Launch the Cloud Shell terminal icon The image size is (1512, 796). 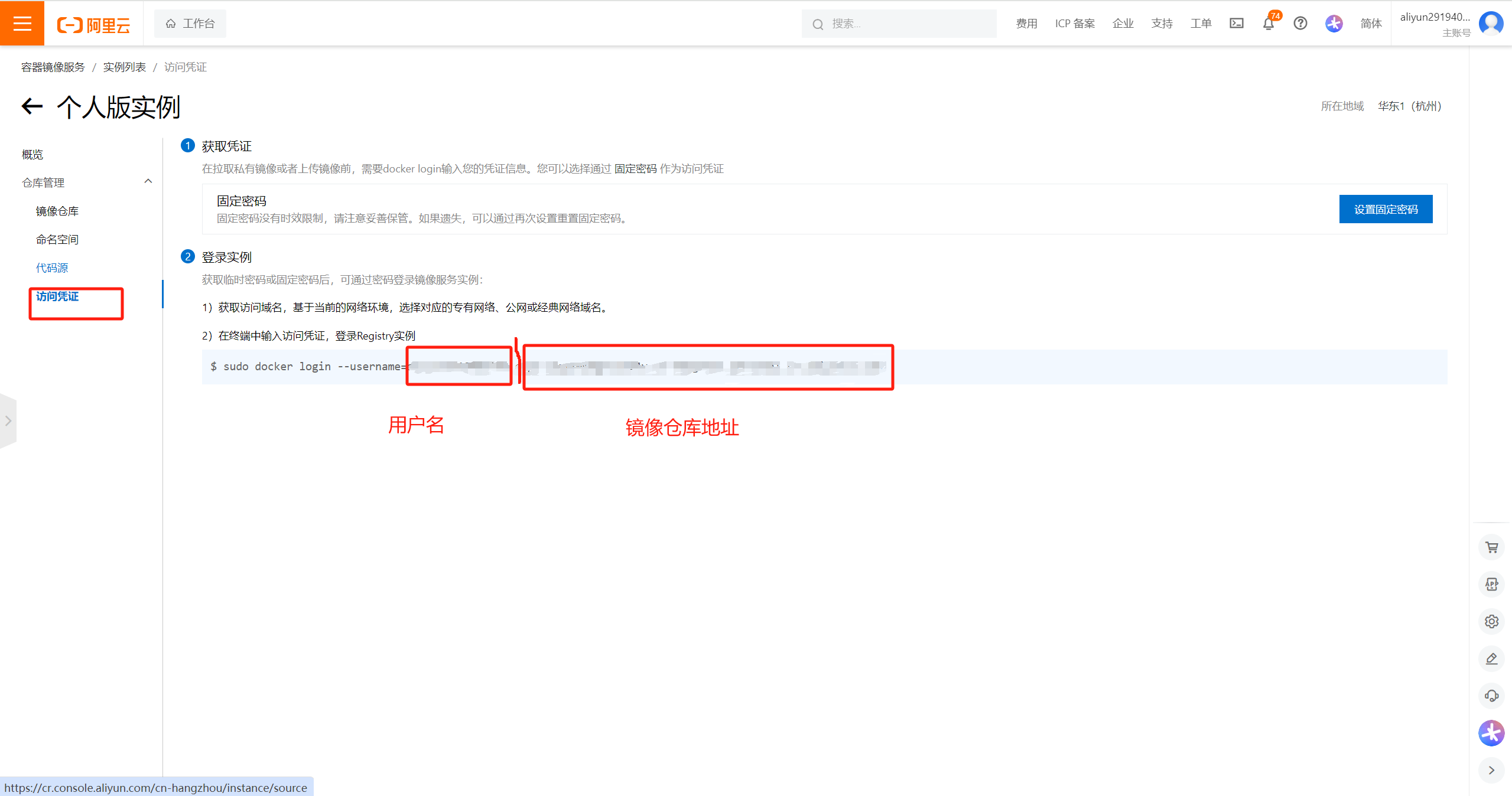coord(1237,24)
